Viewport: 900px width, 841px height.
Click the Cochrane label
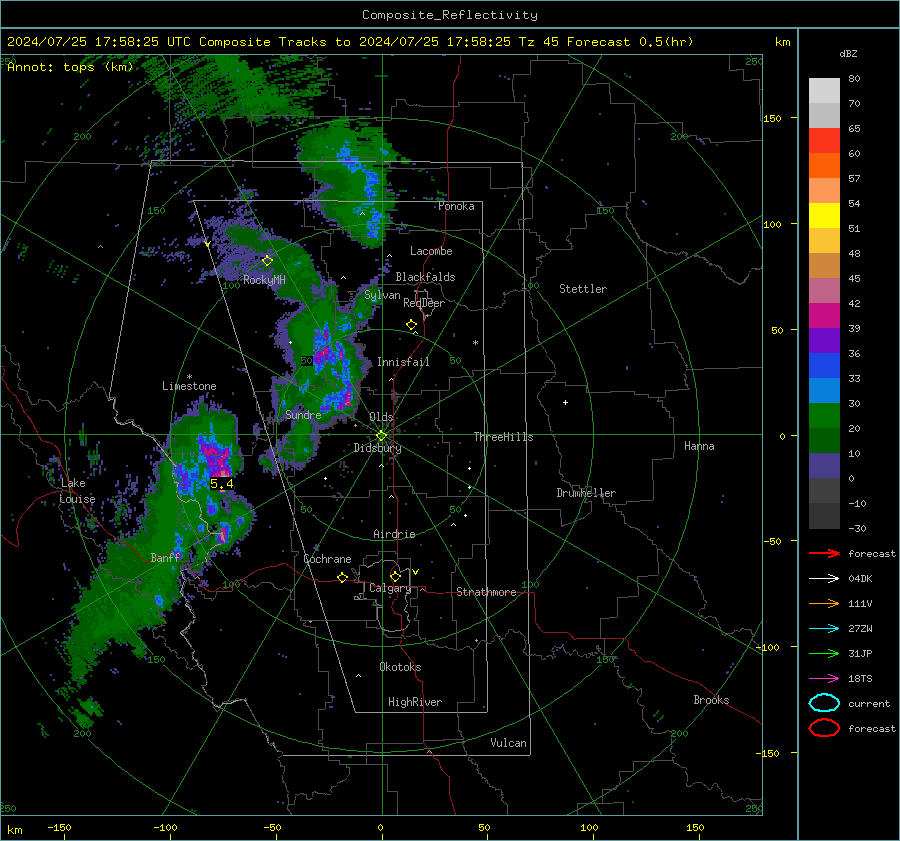(x=327, y=559)
